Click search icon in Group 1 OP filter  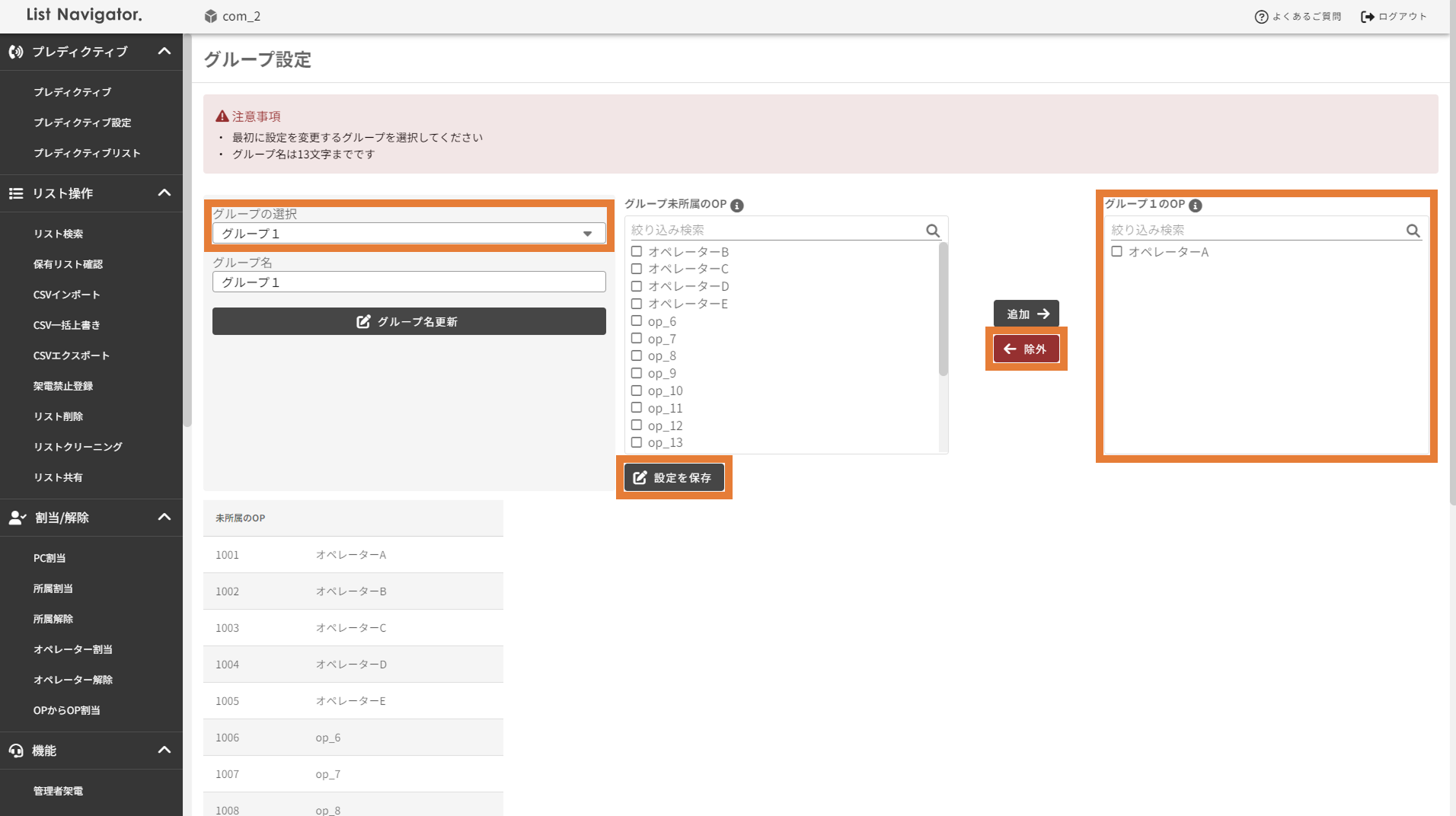tap(1413, 231)
